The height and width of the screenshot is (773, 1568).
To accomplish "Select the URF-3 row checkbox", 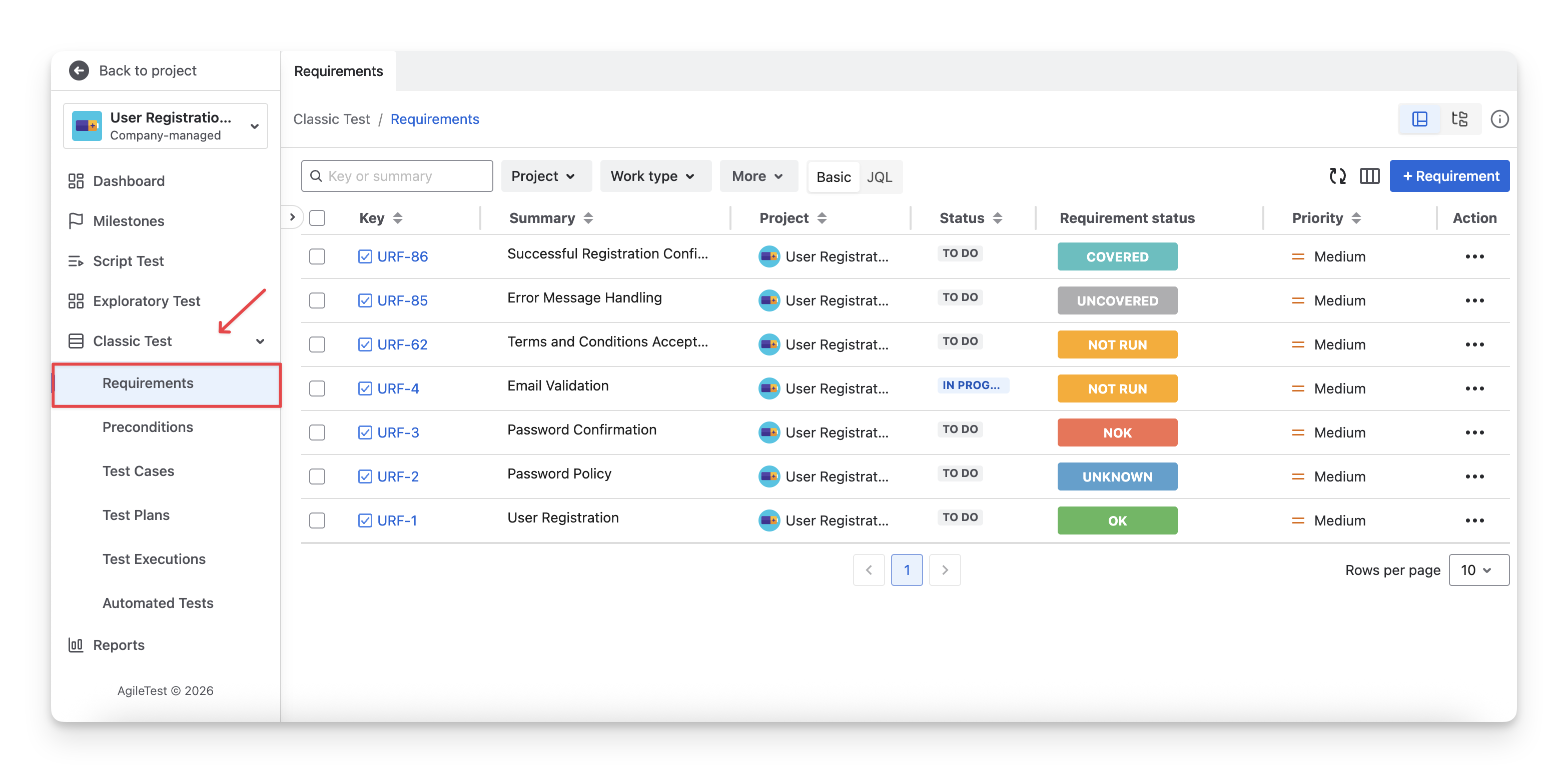I will [317, 432].
